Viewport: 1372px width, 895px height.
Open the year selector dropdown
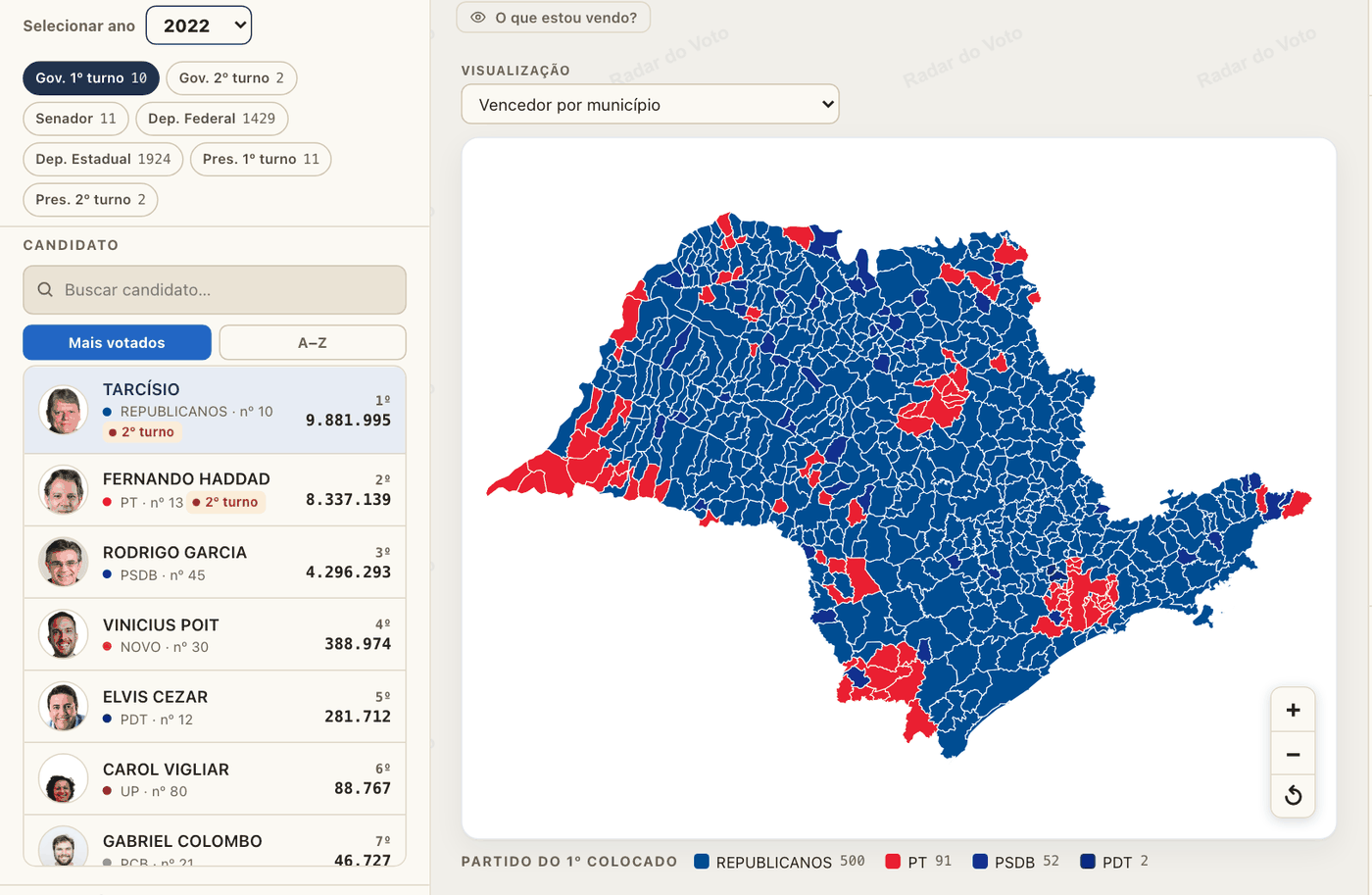199,25
